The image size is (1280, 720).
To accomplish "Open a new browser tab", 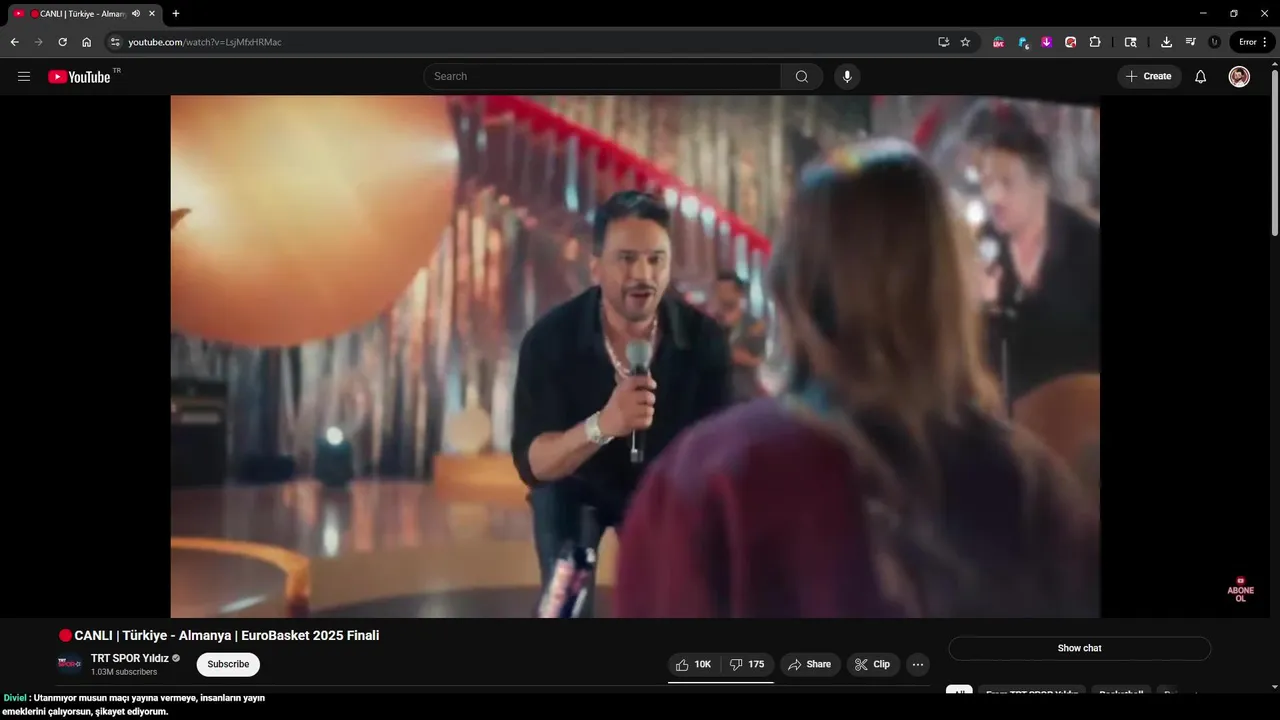I will click(x=176, y=13).
